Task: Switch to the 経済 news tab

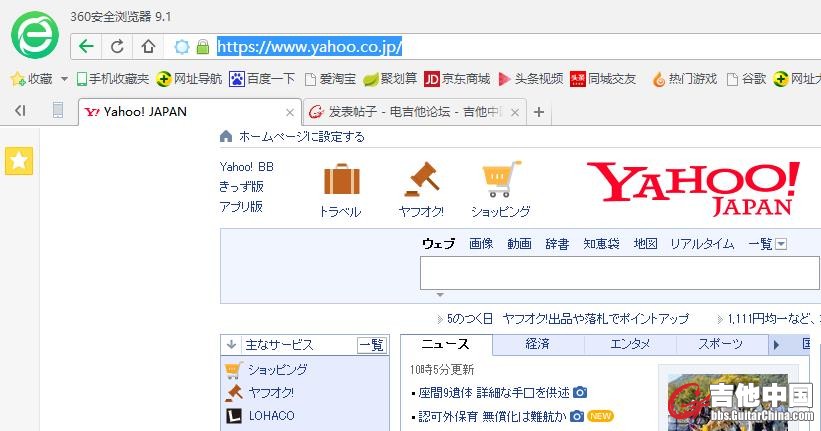Action: (x=537, y=344)
